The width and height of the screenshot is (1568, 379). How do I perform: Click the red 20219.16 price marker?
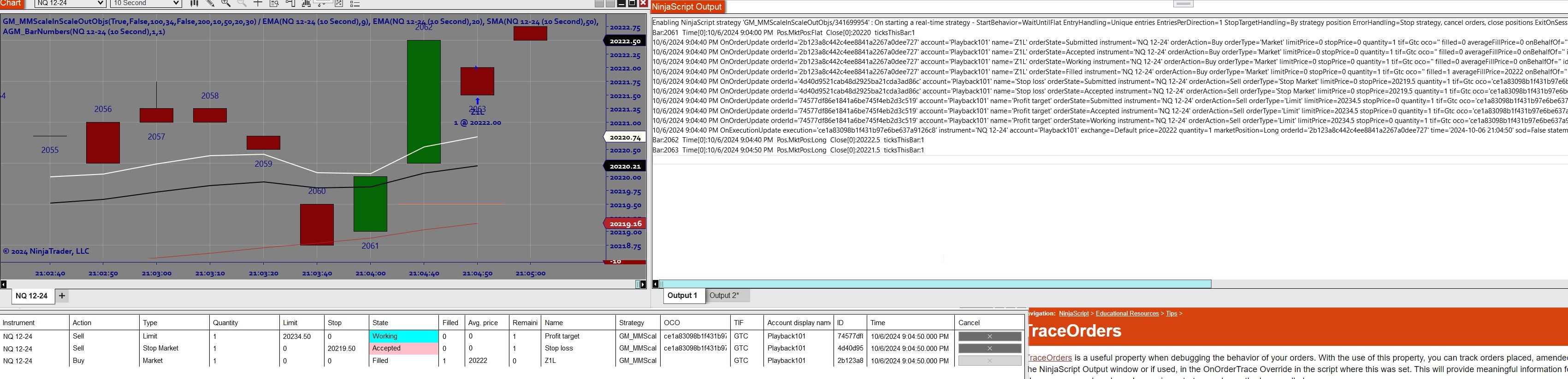(625, 224)
